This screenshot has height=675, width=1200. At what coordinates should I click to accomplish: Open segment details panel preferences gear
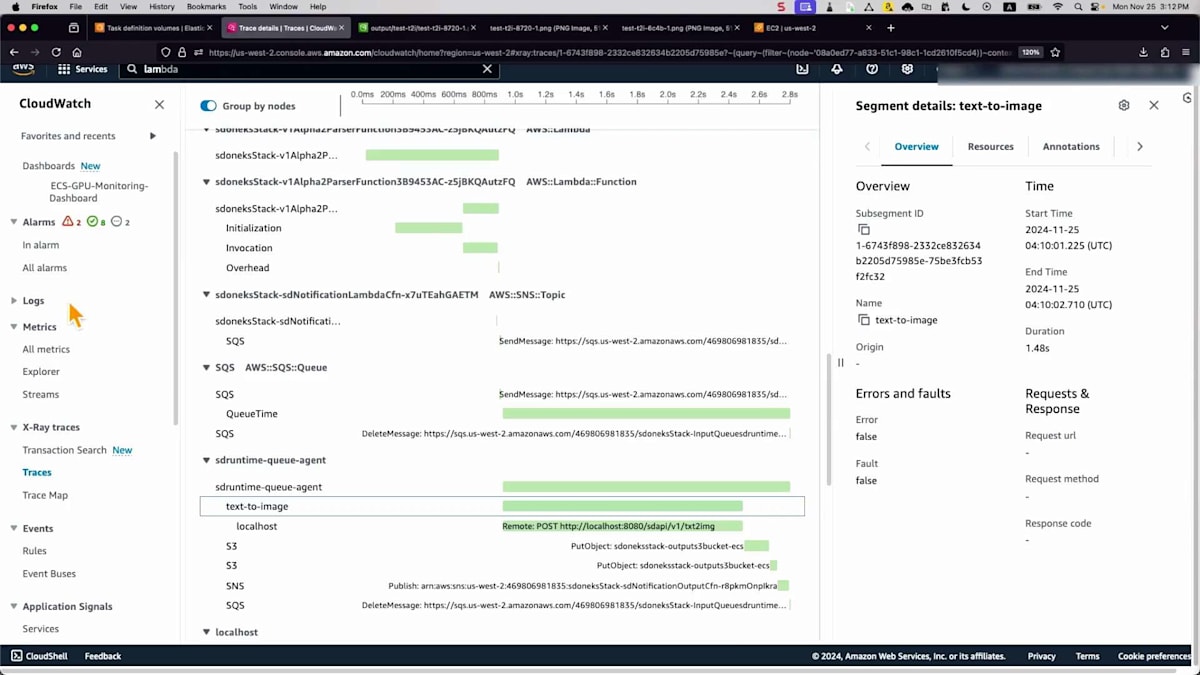[x=1124, y=105]
